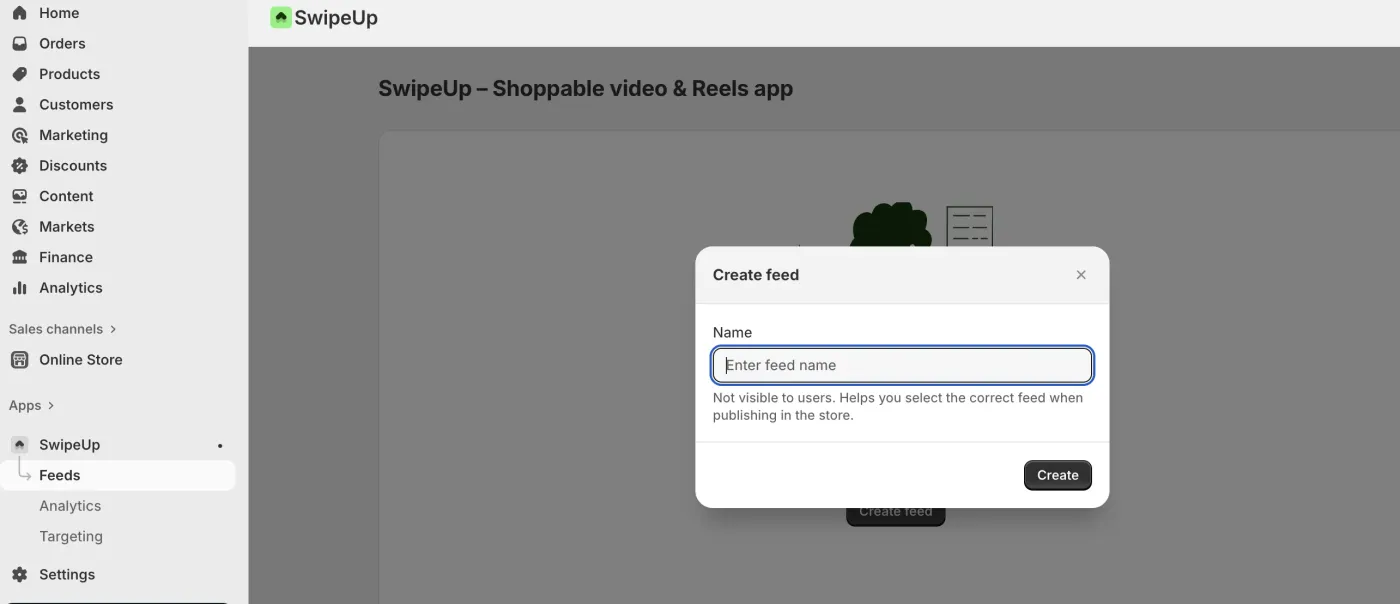Click the Marketing target icon
Screen dimensions: 1400x604
[19, 135]
